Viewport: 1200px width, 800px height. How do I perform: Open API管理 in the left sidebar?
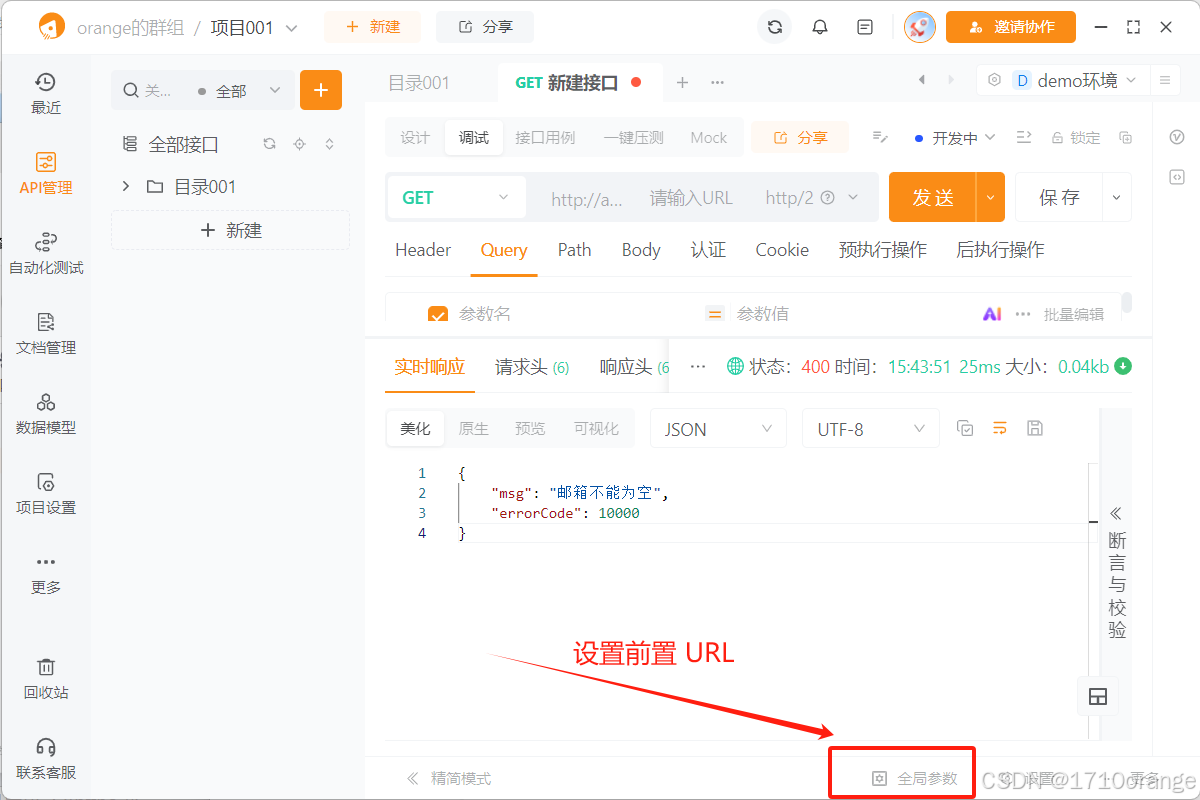46,174
